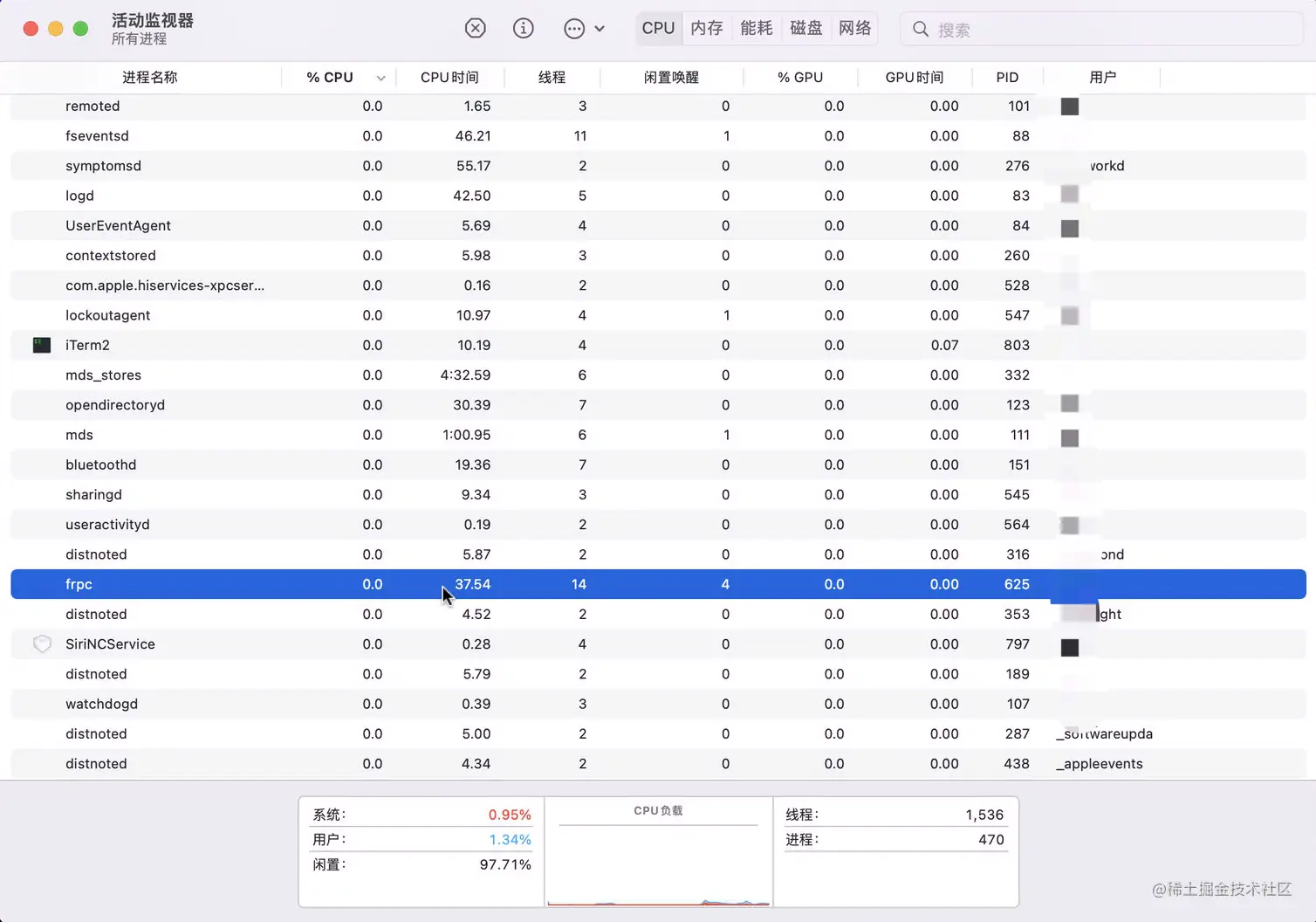Select the highlighted frpc process row
1316x922 pixels.
658,584
